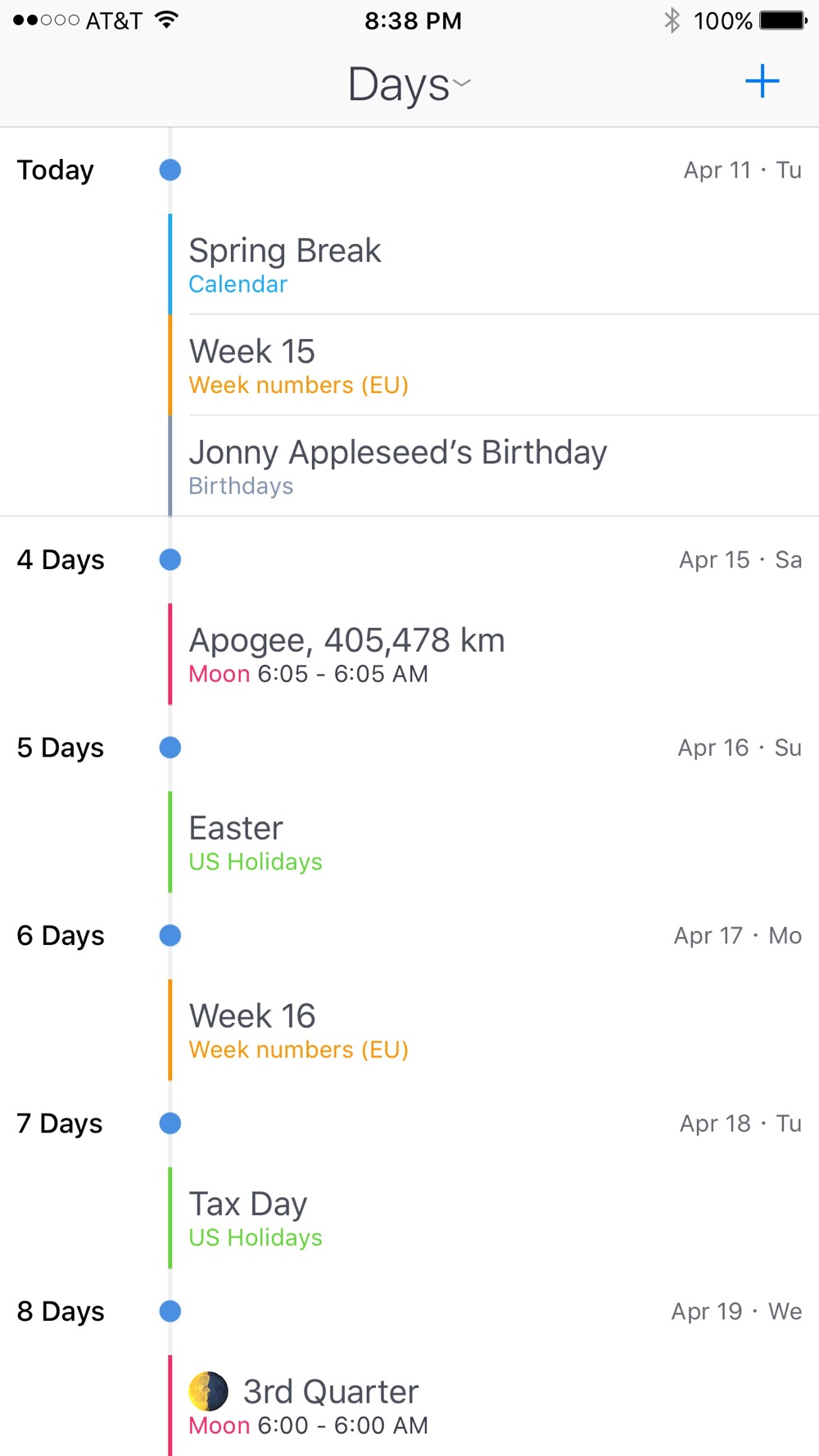This screenshot has width=819, height=1456.
Task: Click the Apr 19 timeline dot
Action: tap(170, 1311)
